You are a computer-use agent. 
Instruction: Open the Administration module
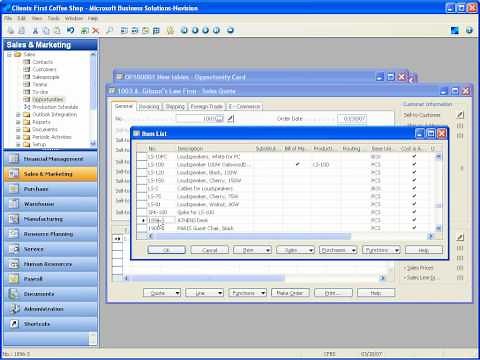pyautogui.click(x=50, y=309)
